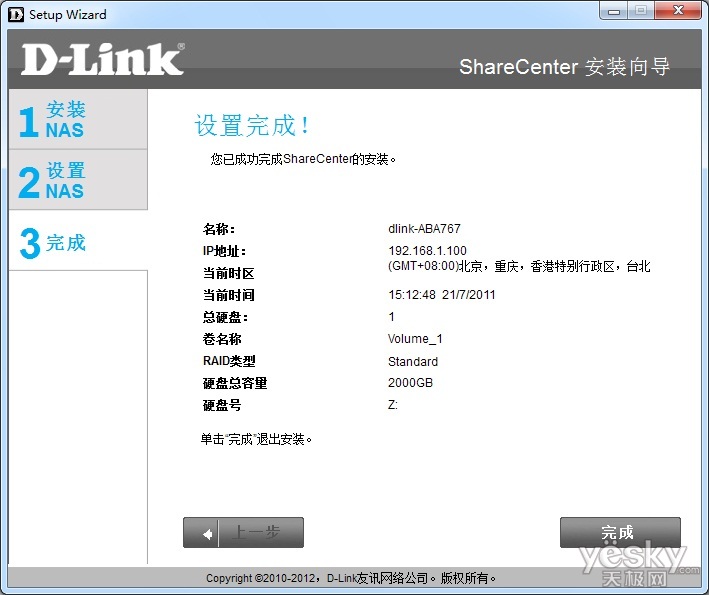Viewport: 709px width, 595px height.
Task: Click the 硬盘总容量 label
Action: tap(235, 383)
